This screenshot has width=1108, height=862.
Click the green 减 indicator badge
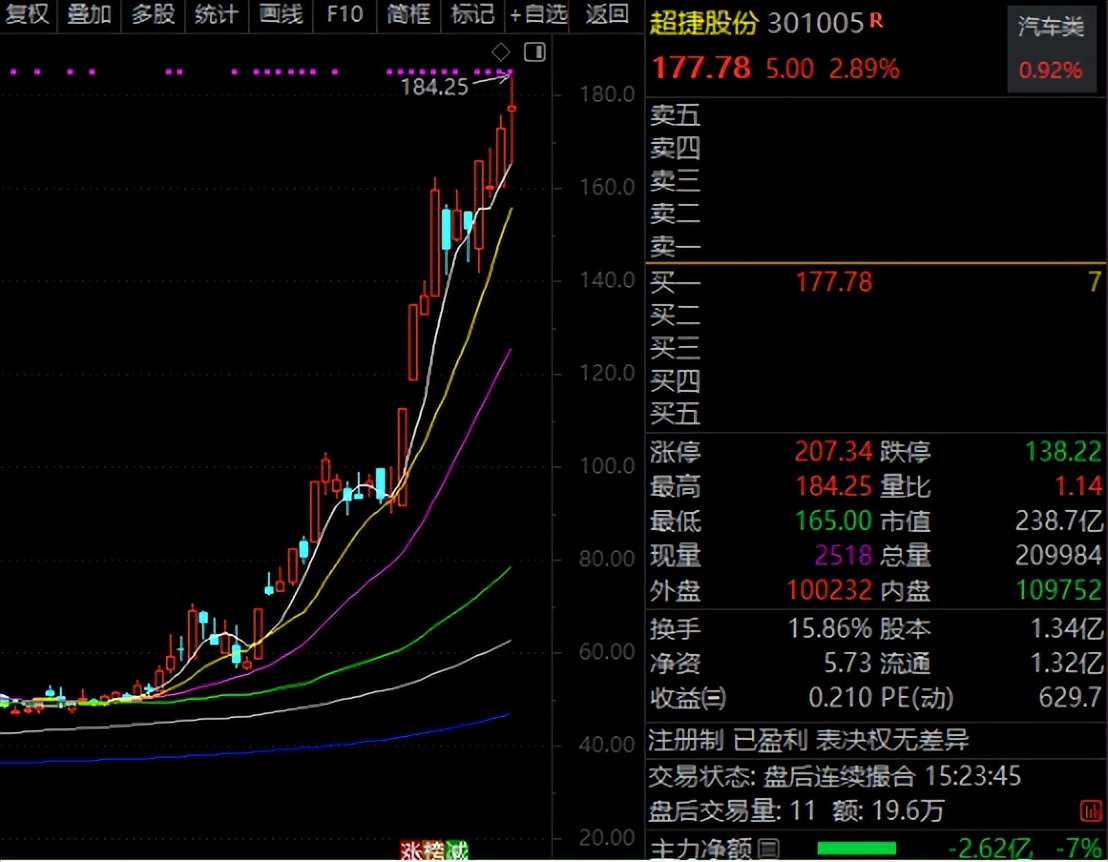tap(457, 851)
